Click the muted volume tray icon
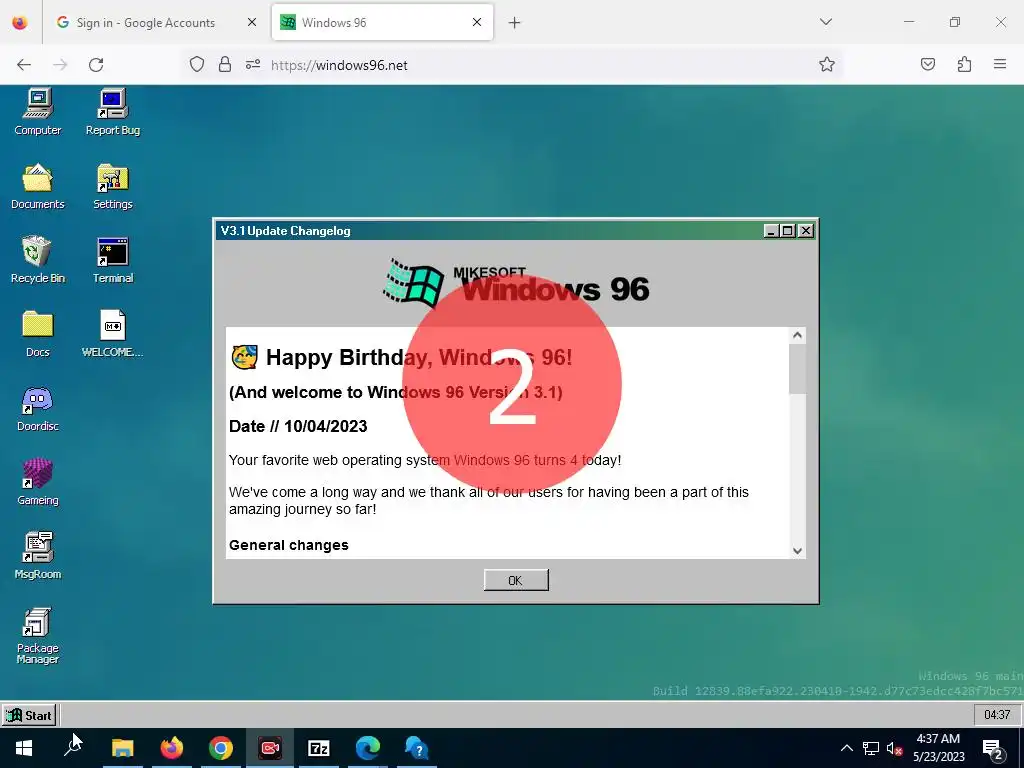Viewport: 1024px width, 768px height. (895, 748)
